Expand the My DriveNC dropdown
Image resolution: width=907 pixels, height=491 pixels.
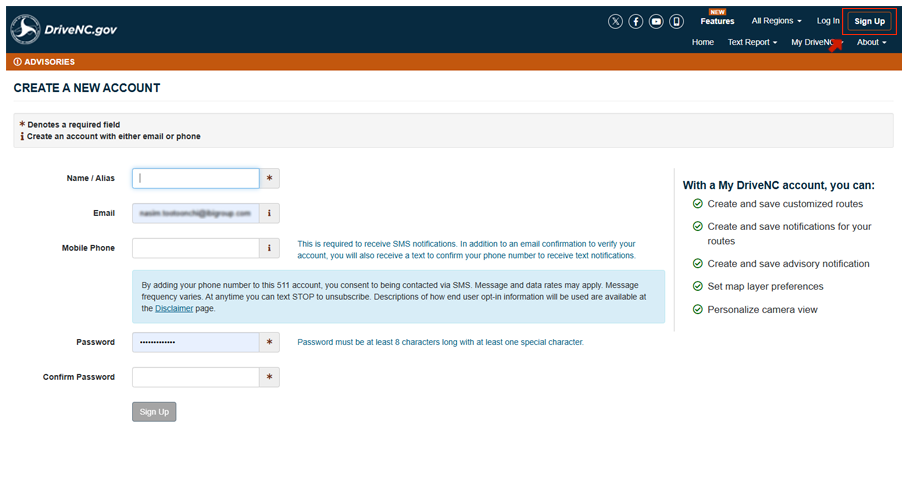tap(817, 42)
